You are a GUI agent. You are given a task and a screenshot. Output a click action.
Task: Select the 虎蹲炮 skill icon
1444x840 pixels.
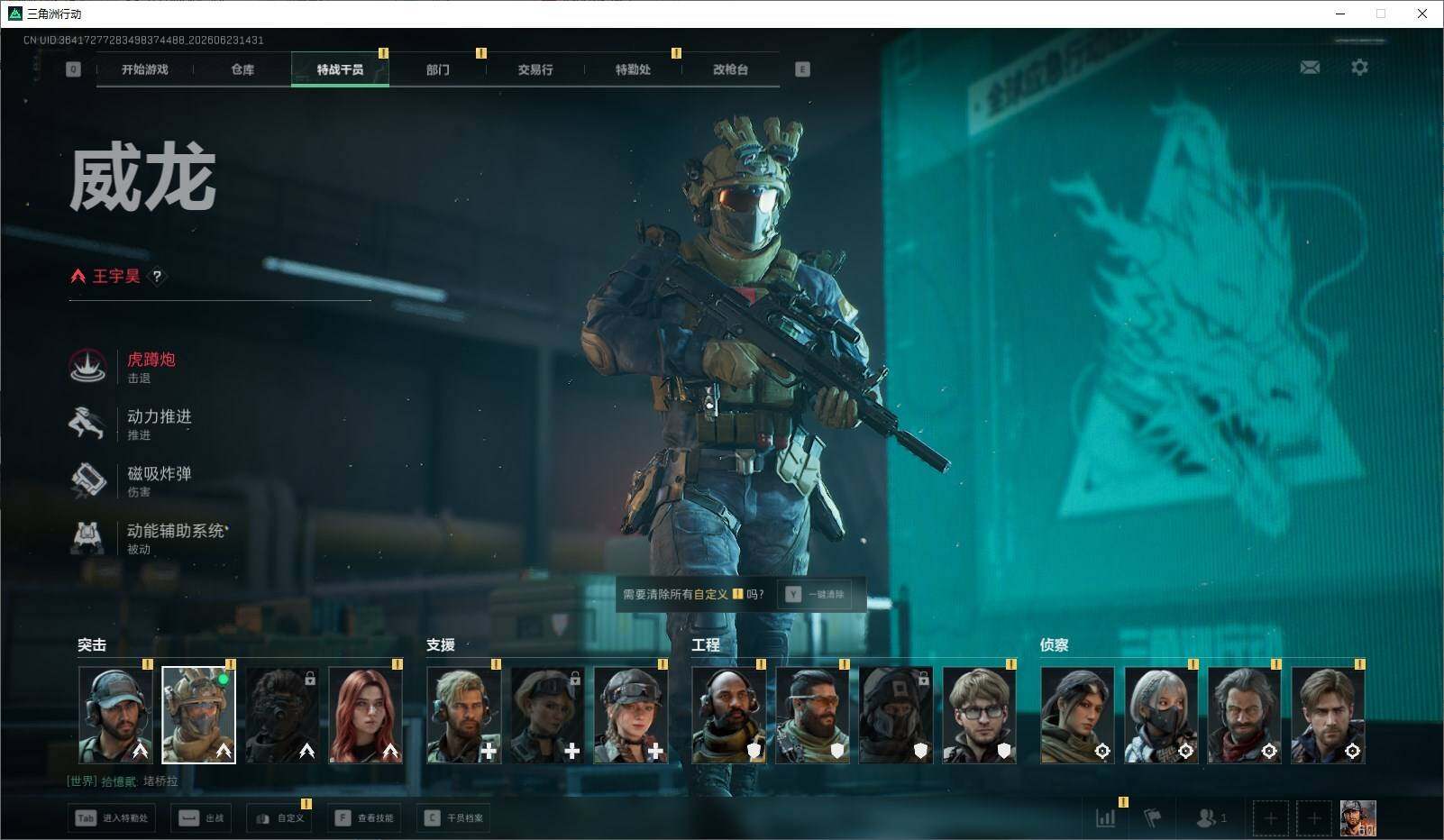[88, 366]
